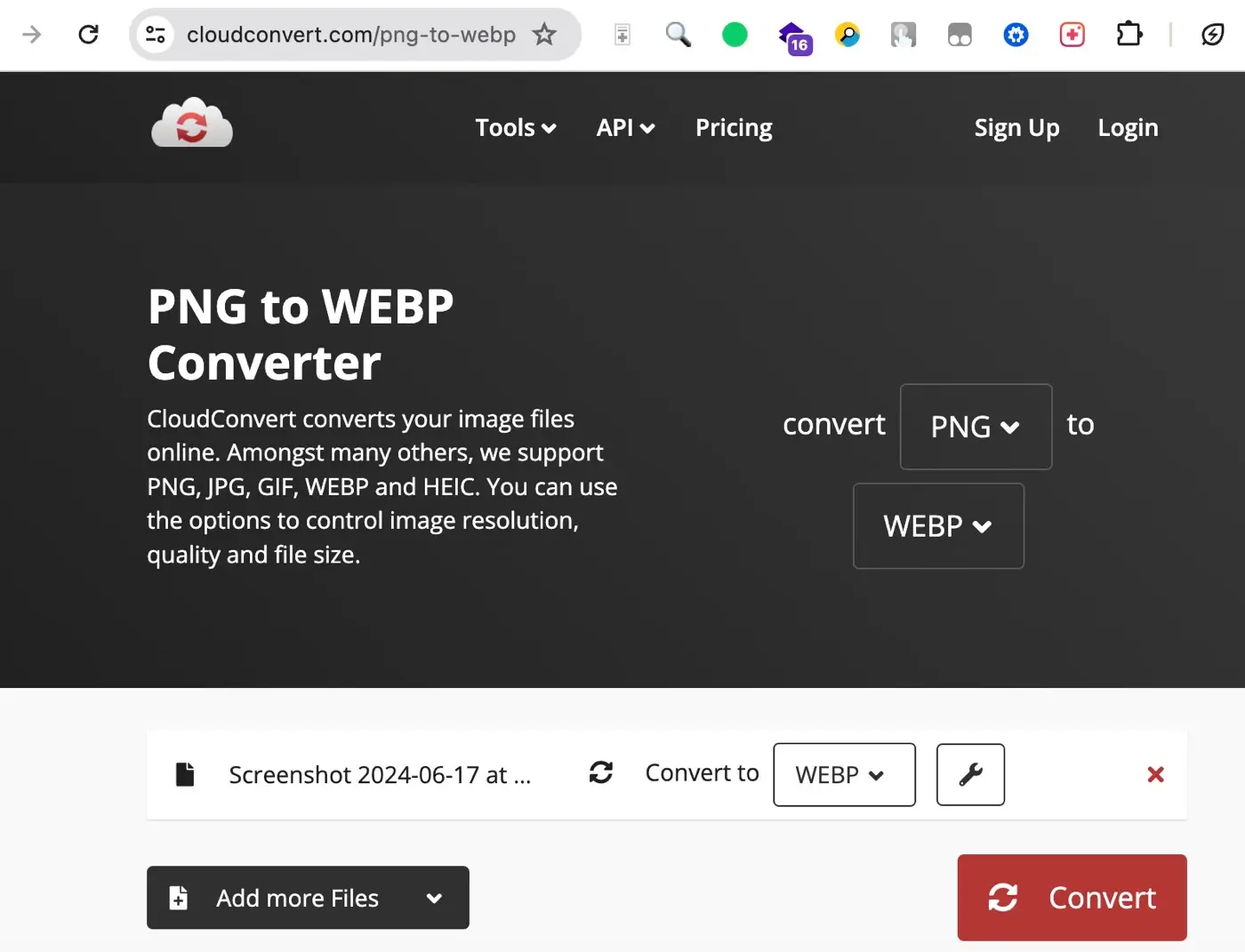Open the WEBP dropdown in file row
The image size is (1245, 952).
pos(844,775)
